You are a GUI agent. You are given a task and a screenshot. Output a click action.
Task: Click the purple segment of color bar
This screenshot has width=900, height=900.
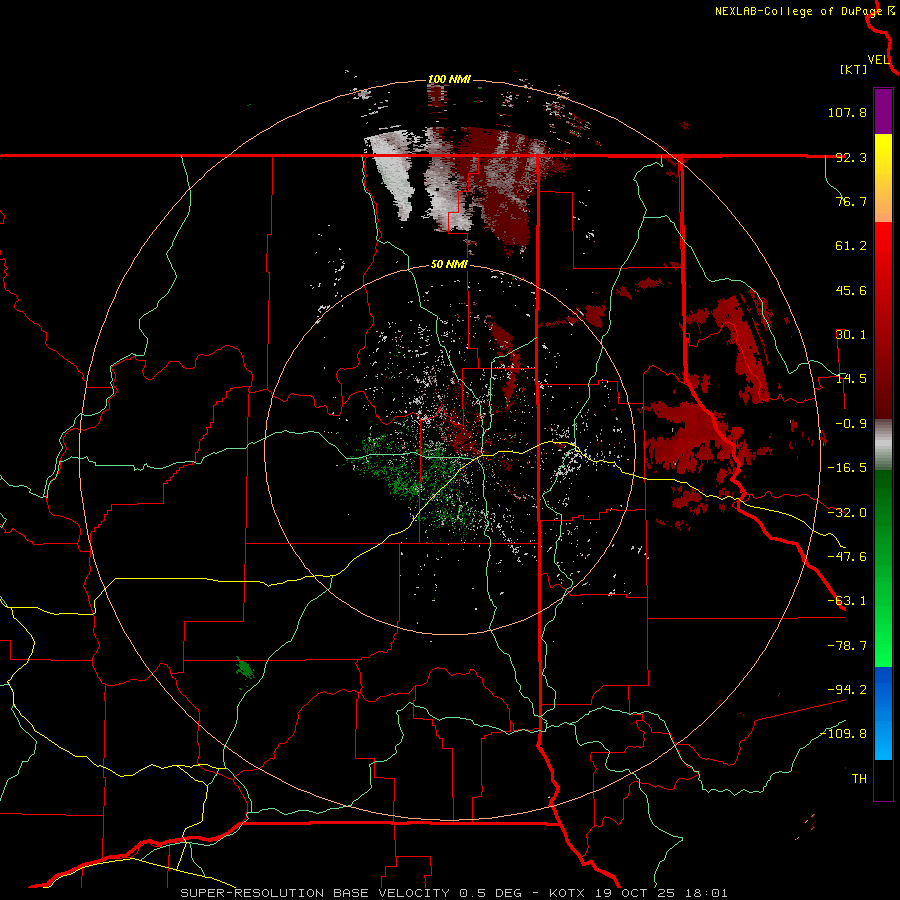coord(883,111)
